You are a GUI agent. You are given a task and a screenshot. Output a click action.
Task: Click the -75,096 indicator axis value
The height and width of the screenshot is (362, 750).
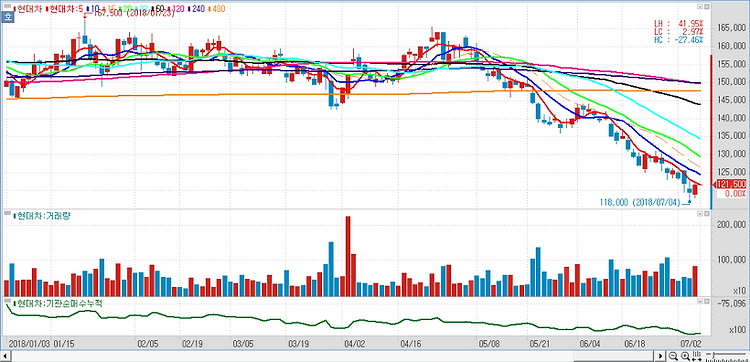tap(731, 303)
